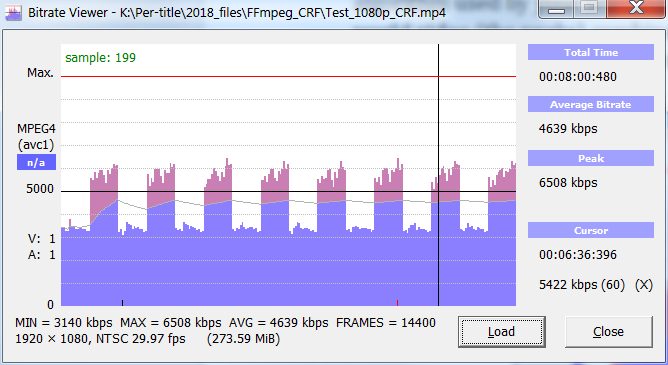Click the 5422 kbps (60) cursor value
The image size is (668, 365).
point(582,285)
